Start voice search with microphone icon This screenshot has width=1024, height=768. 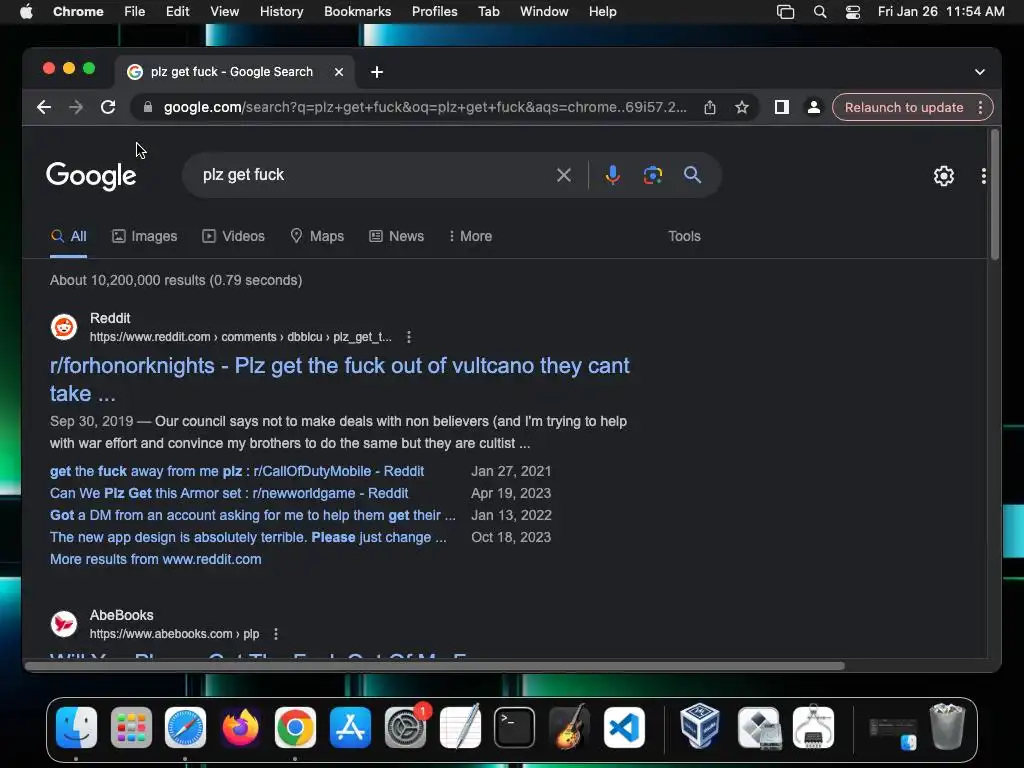613,175
